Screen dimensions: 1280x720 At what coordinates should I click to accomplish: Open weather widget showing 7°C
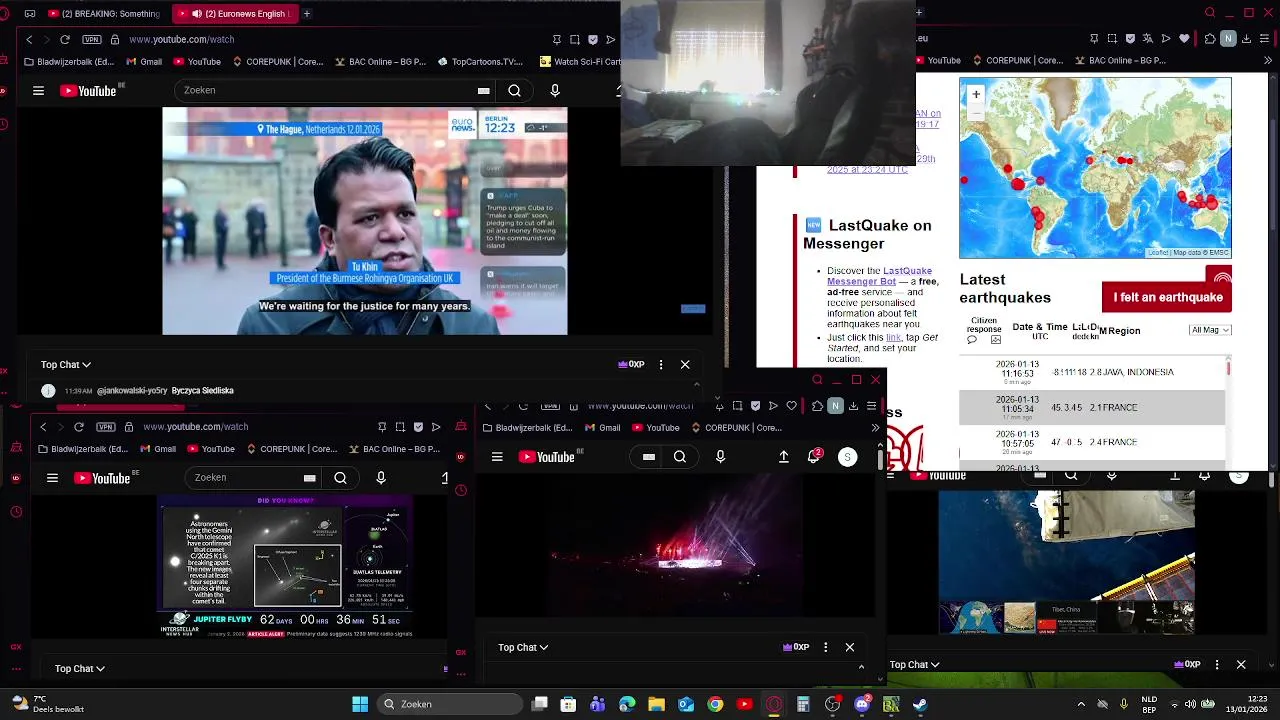tap(47, 704)
